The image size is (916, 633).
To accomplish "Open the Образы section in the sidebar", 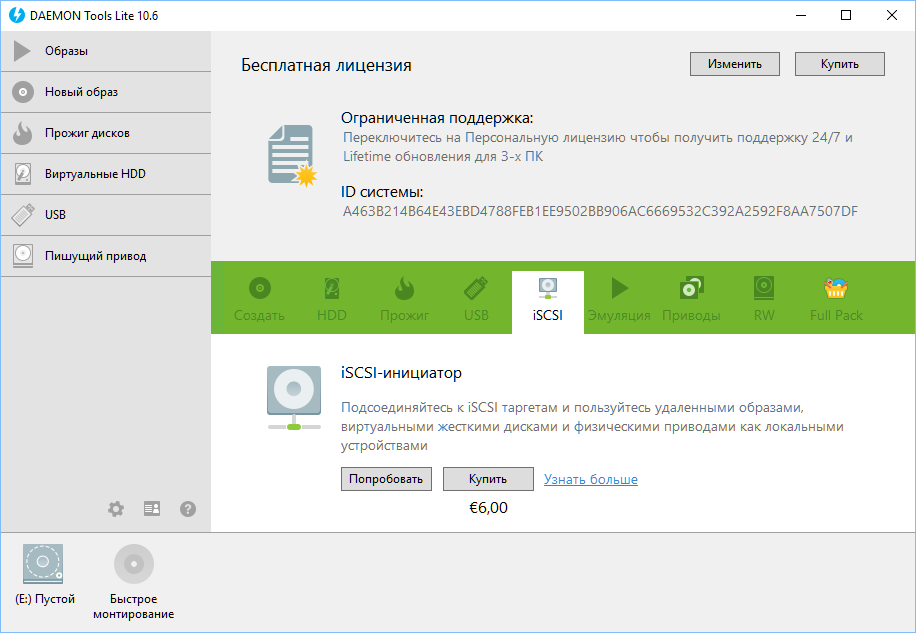I will pos(106,51).
